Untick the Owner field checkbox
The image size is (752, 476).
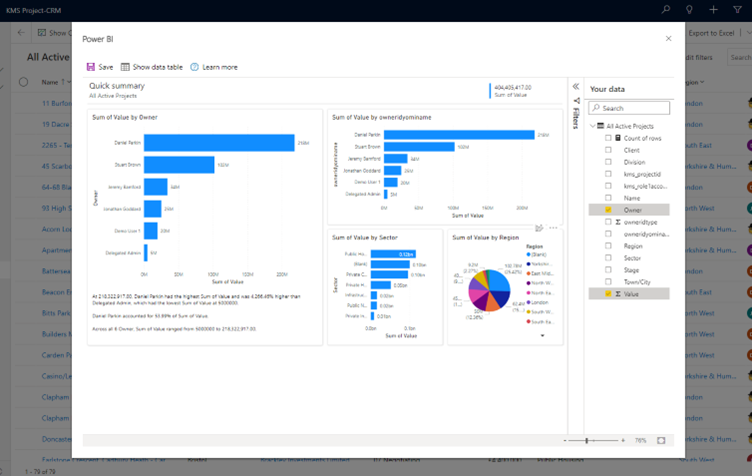coord(608,210)
